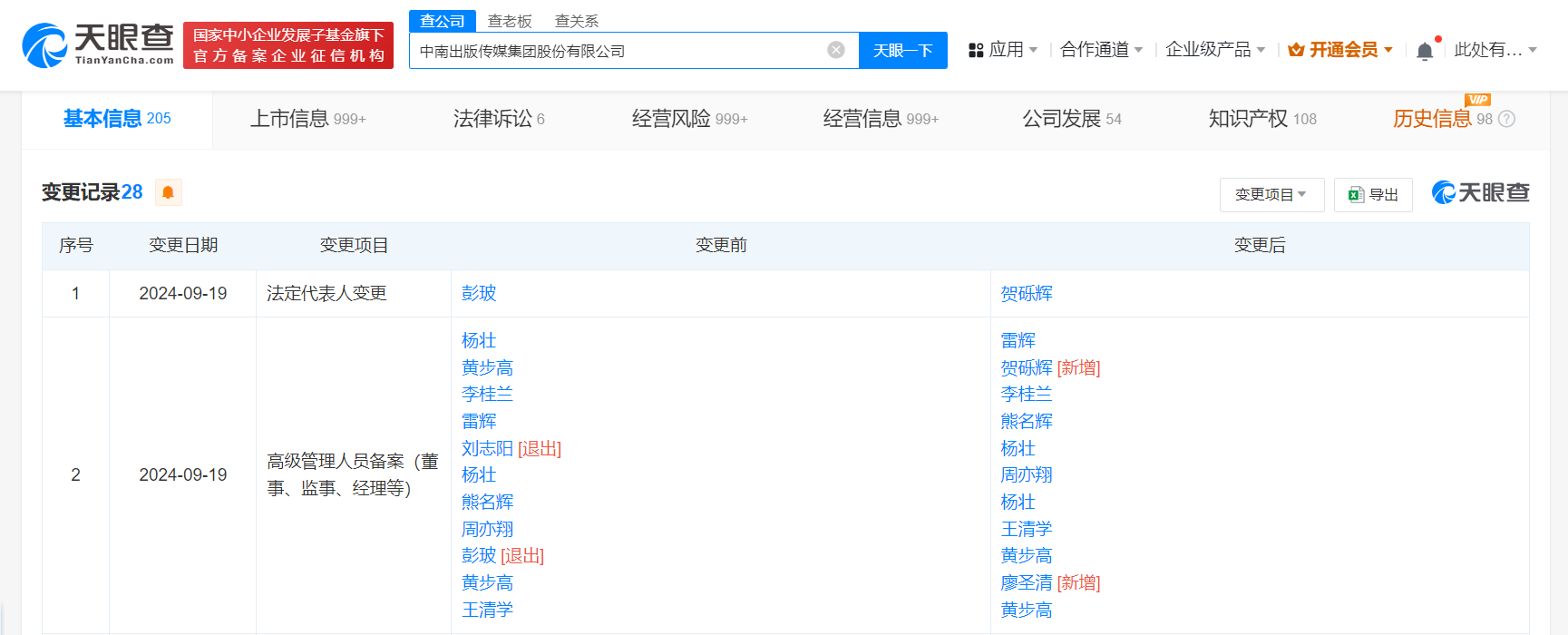This screenshot has width=1568, height=635.
Task: Expand the 企业级产品 dropdown
Action: [x=1214, y=50]
